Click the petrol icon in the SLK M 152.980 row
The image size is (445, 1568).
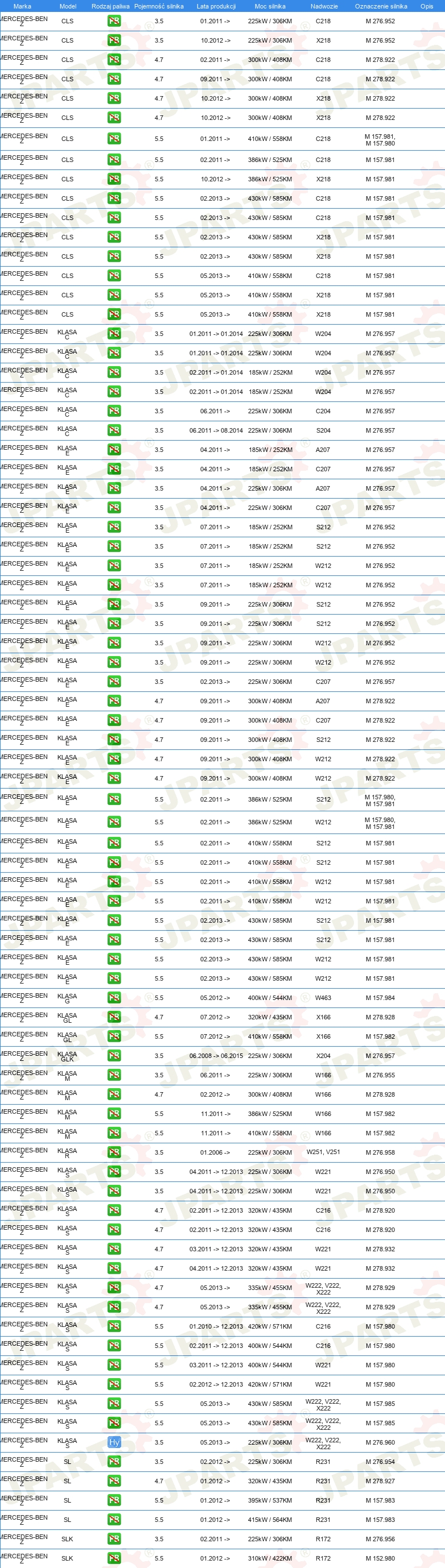[114, 1558]
